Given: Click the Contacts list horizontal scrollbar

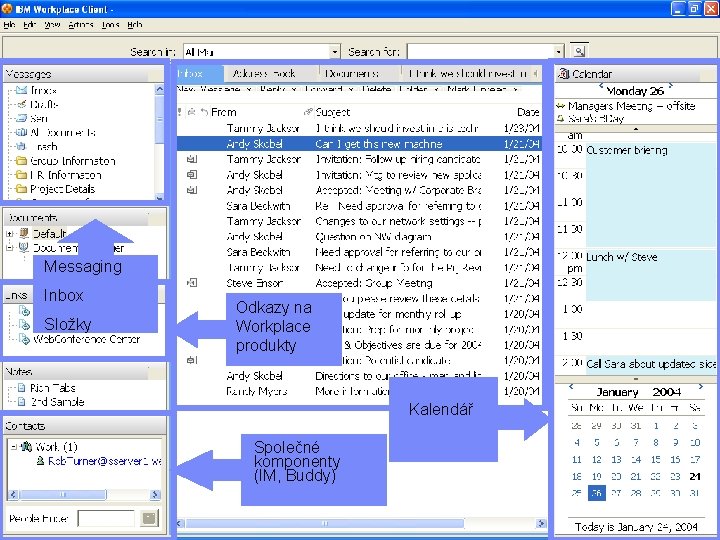Looking at the screenshot, I should click(x=84, y=495).
